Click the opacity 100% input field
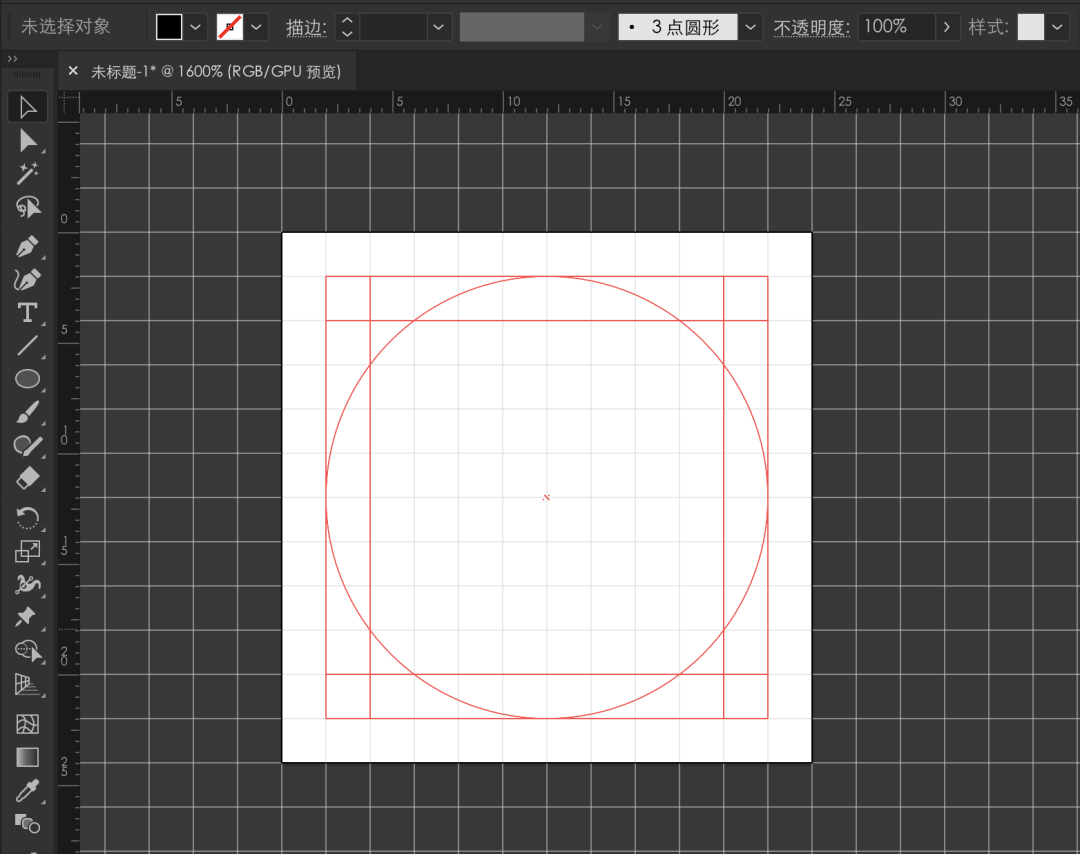The height and width of the screenshot is (854, 1080). 897,27
